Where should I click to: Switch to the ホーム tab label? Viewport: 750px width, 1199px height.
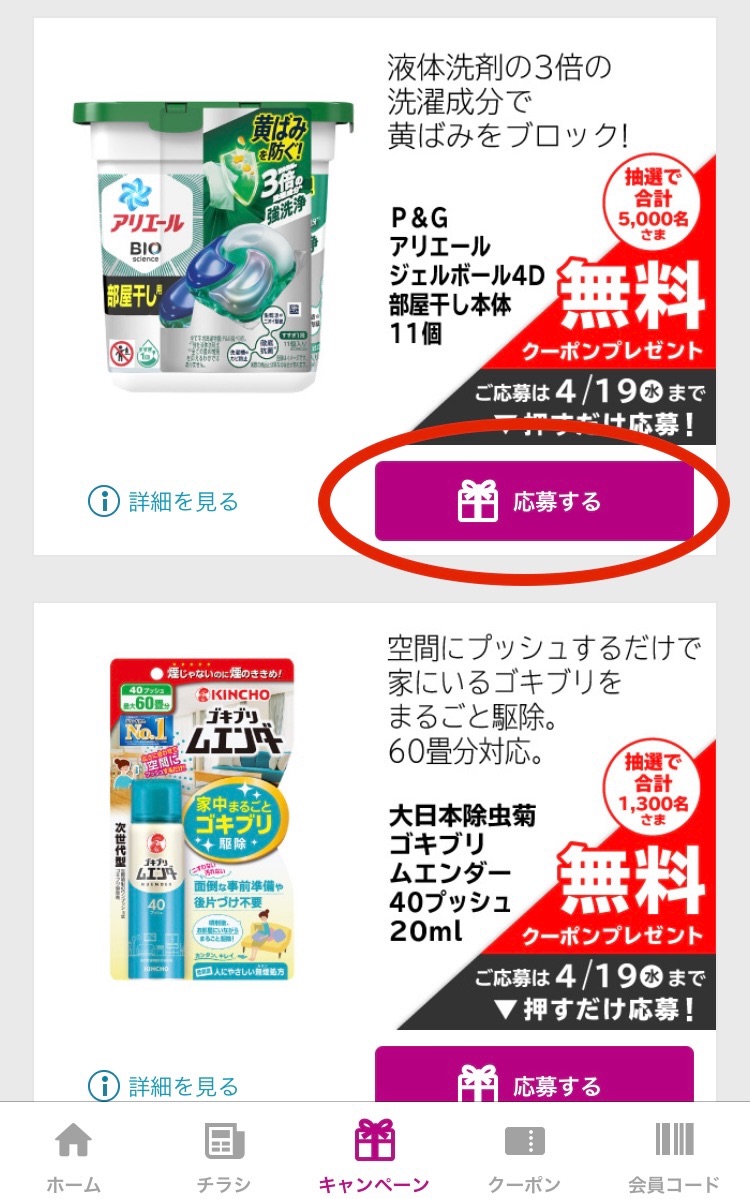(x=73, y=1184)
